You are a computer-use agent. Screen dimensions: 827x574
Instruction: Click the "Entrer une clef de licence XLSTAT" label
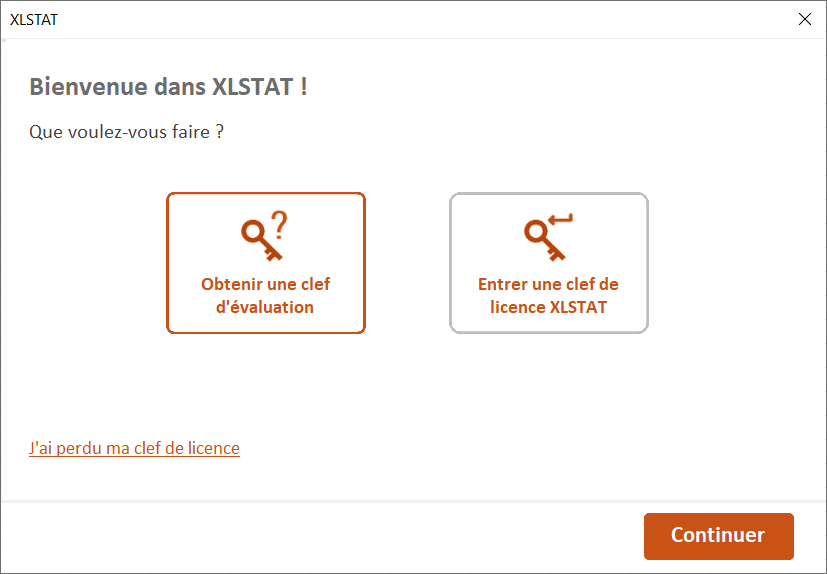(548, 295)
